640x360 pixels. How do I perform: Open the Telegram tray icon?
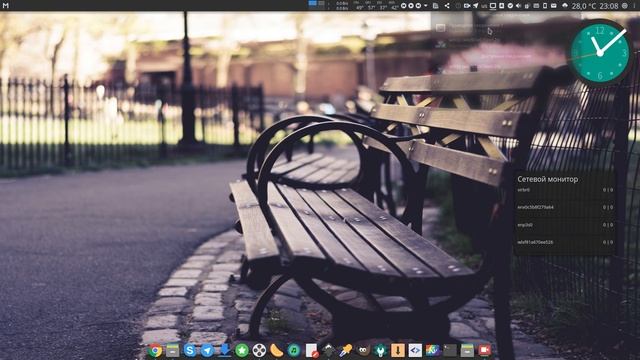pos(476,6)
